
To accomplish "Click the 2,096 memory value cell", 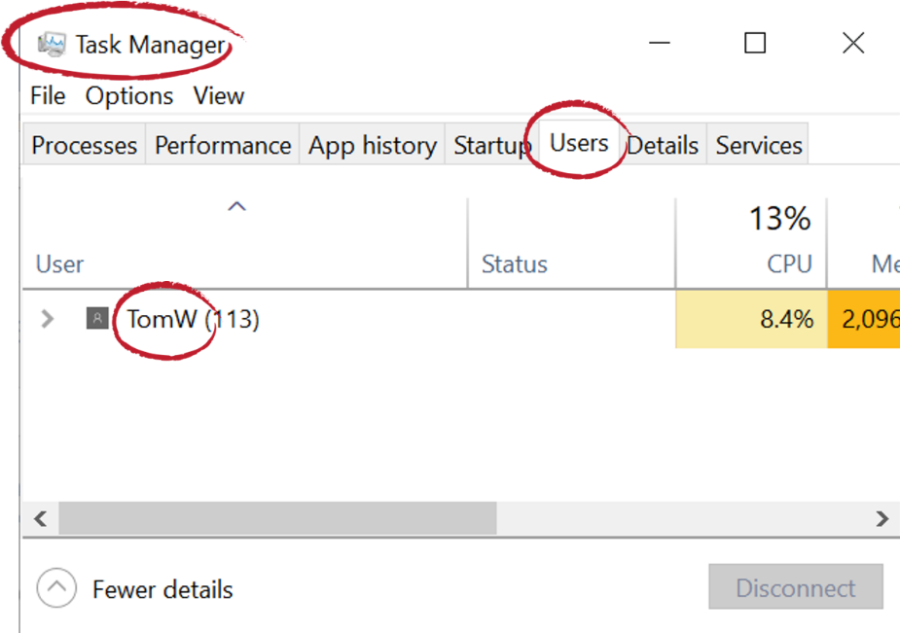I will click(864, 319).
